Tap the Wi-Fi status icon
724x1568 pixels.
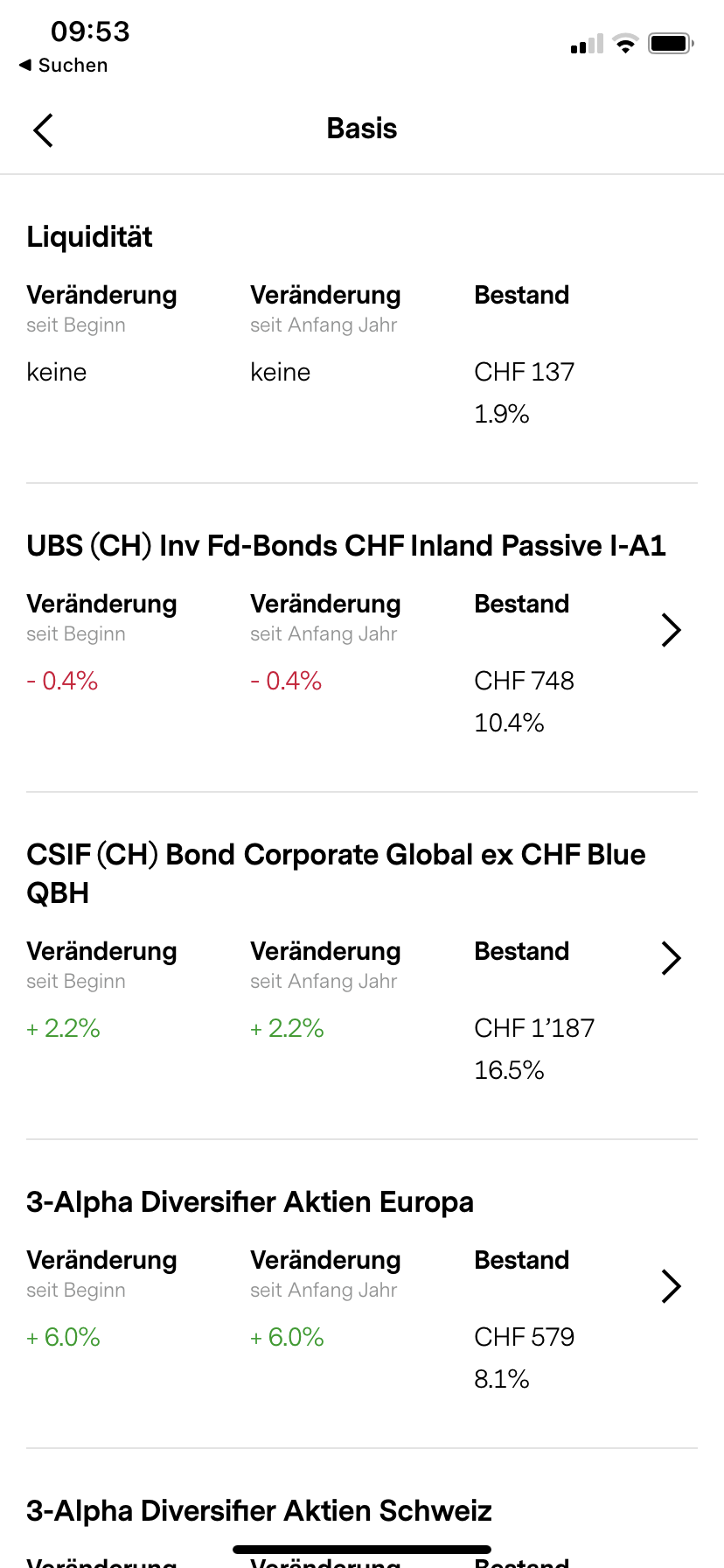(x=625, y=44)
